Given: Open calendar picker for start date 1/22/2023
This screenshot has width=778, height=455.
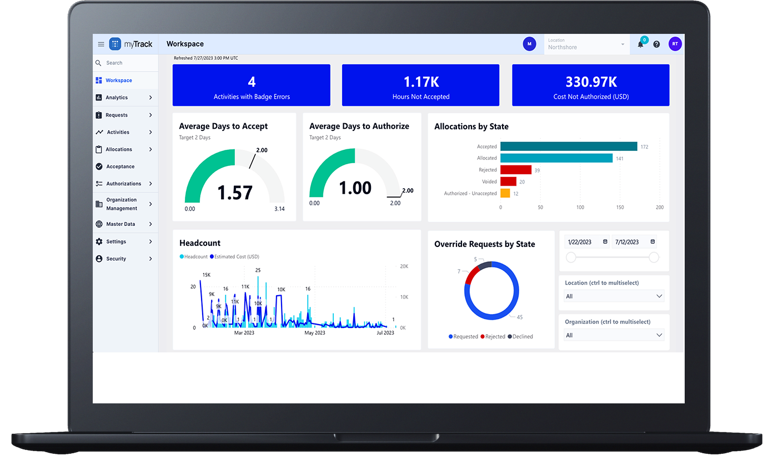Looking at the screenshot, I should point(605,242).
